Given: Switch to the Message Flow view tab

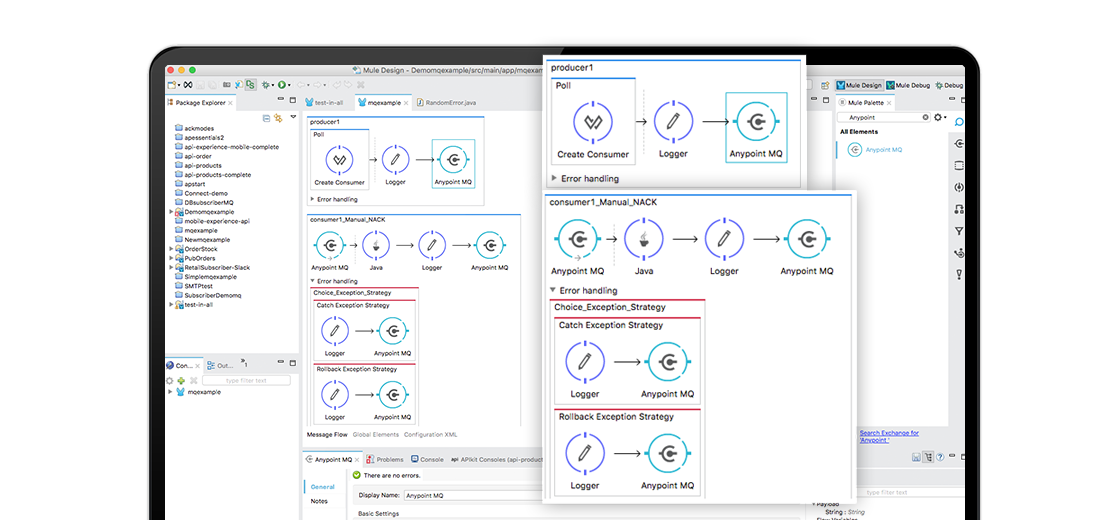Looking at the screenshot, I should pos(327,434).
